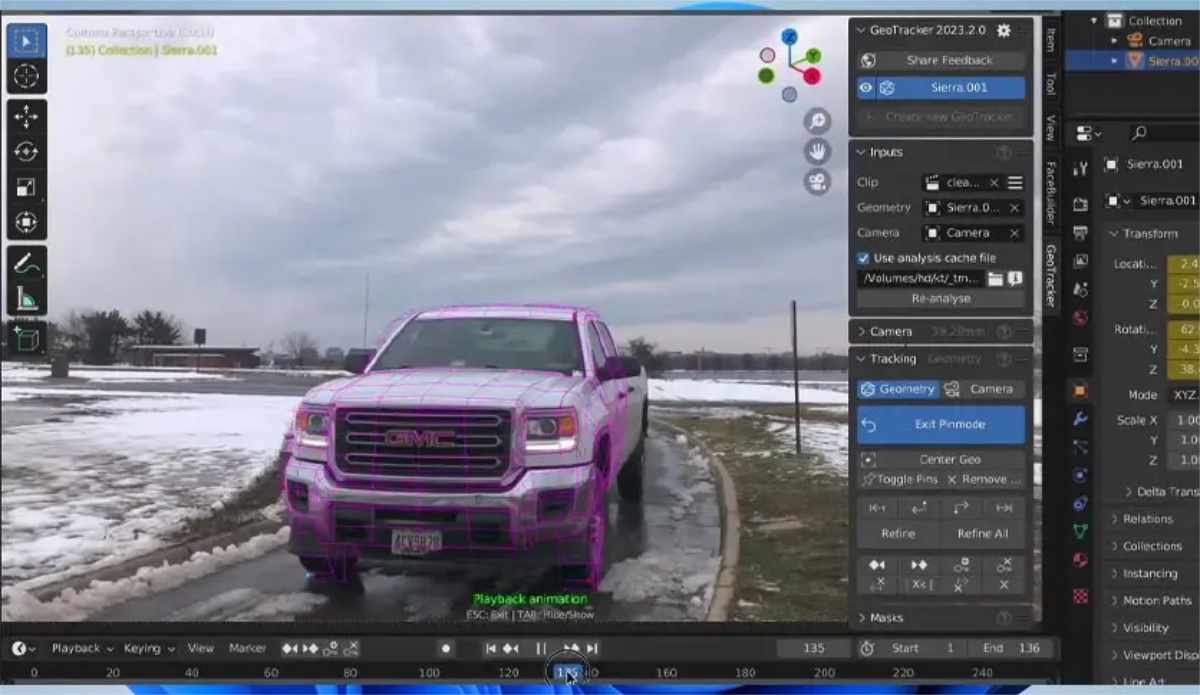Screen dimensions: 1200x695
Task: Switch to the FaceBuilder sidebar tab
Action: point(1050,191)
